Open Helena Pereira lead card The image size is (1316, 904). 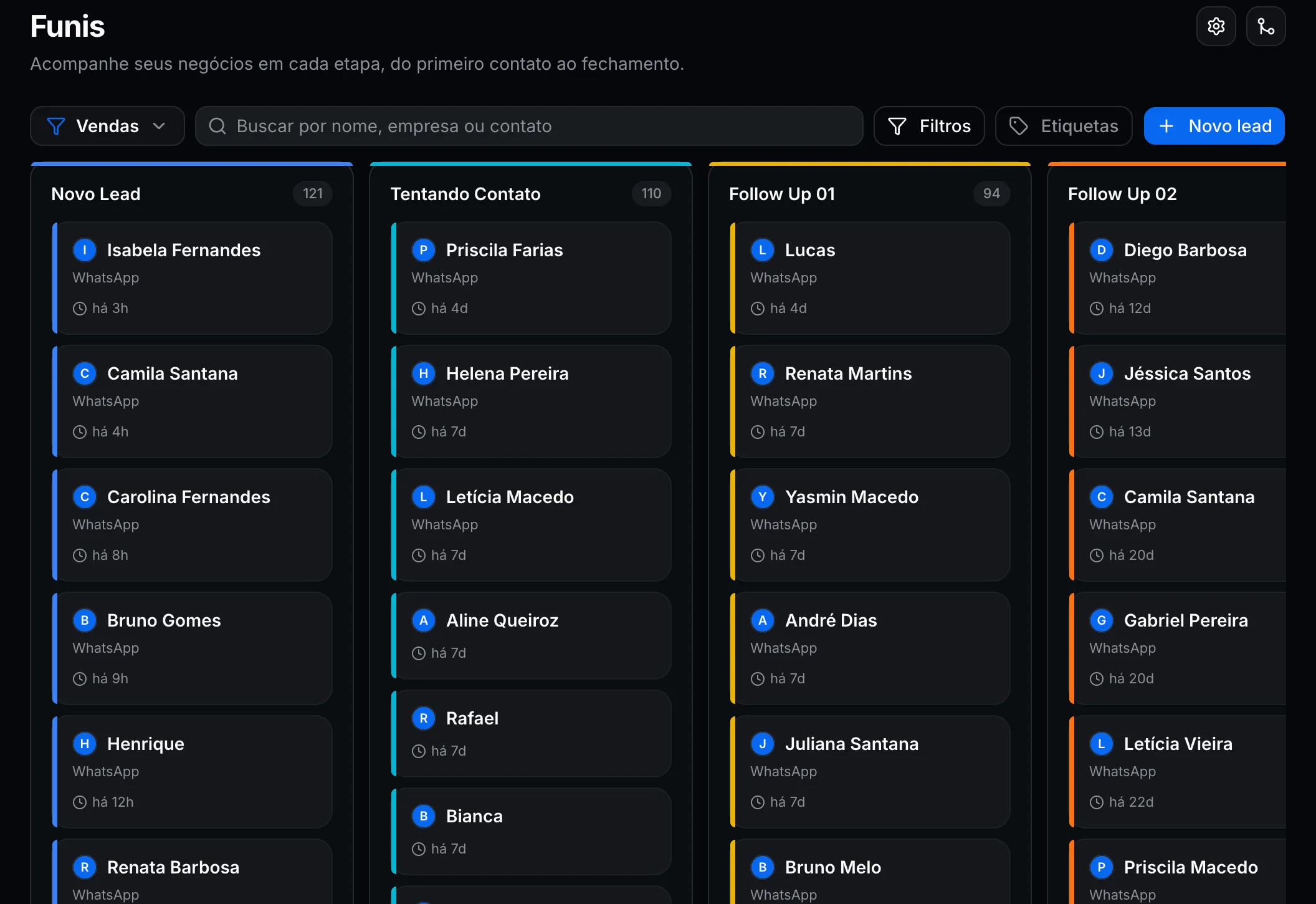pyautogui.click(x=531, y=402)
